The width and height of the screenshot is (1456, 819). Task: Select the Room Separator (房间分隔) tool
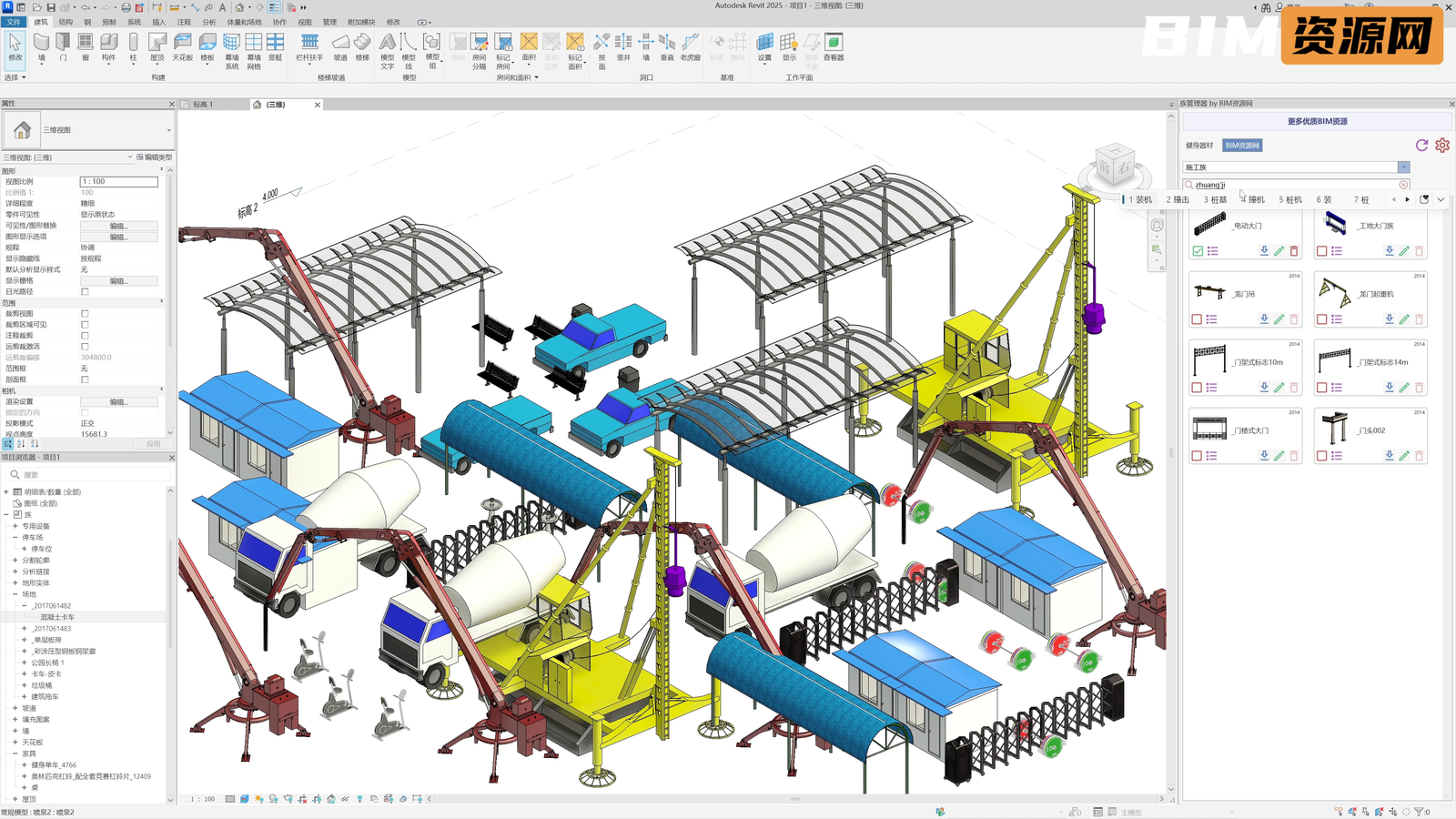click(480, 52)
